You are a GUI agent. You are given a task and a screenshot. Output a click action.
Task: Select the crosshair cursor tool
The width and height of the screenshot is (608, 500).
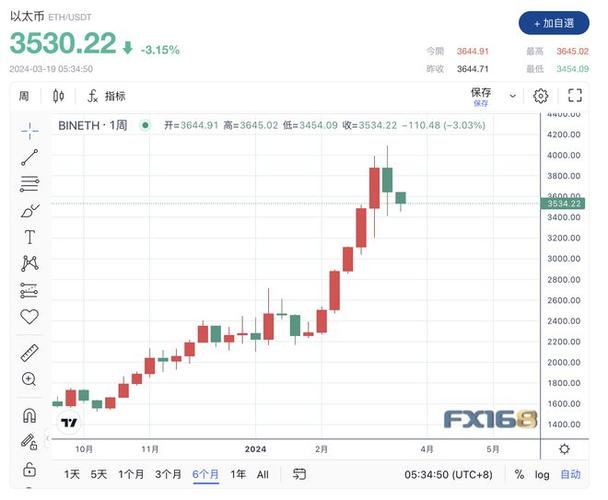tap(29, 130)
